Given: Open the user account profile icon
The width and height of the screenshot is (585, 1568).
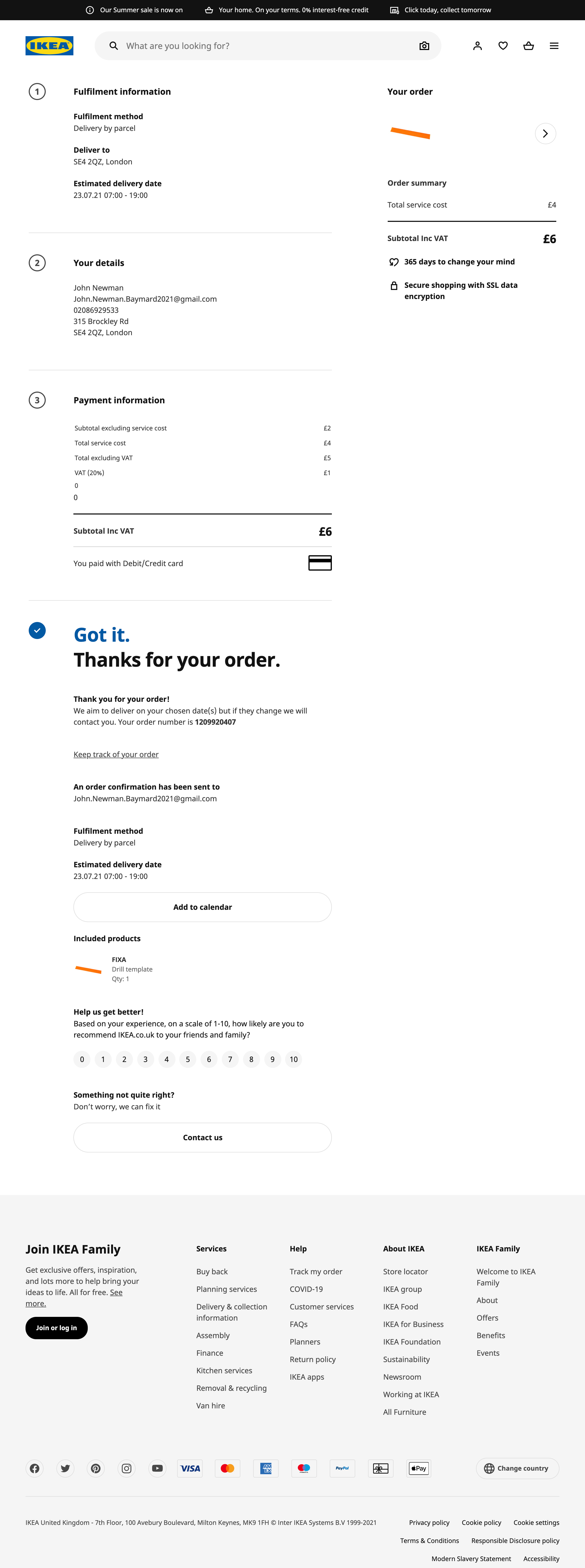Looking at the screenshot, I should 477,46.
